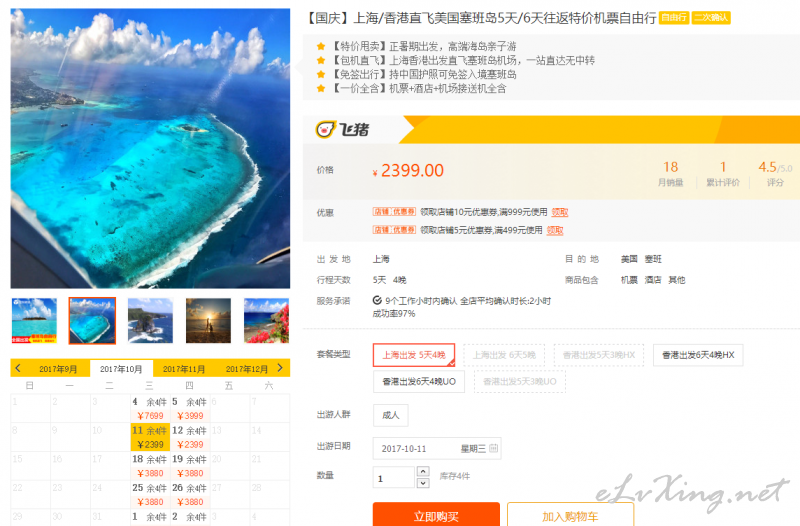Click 立即购买 buy now button
The width and height of the screenshot is (800, 526).
pos(436,514)
